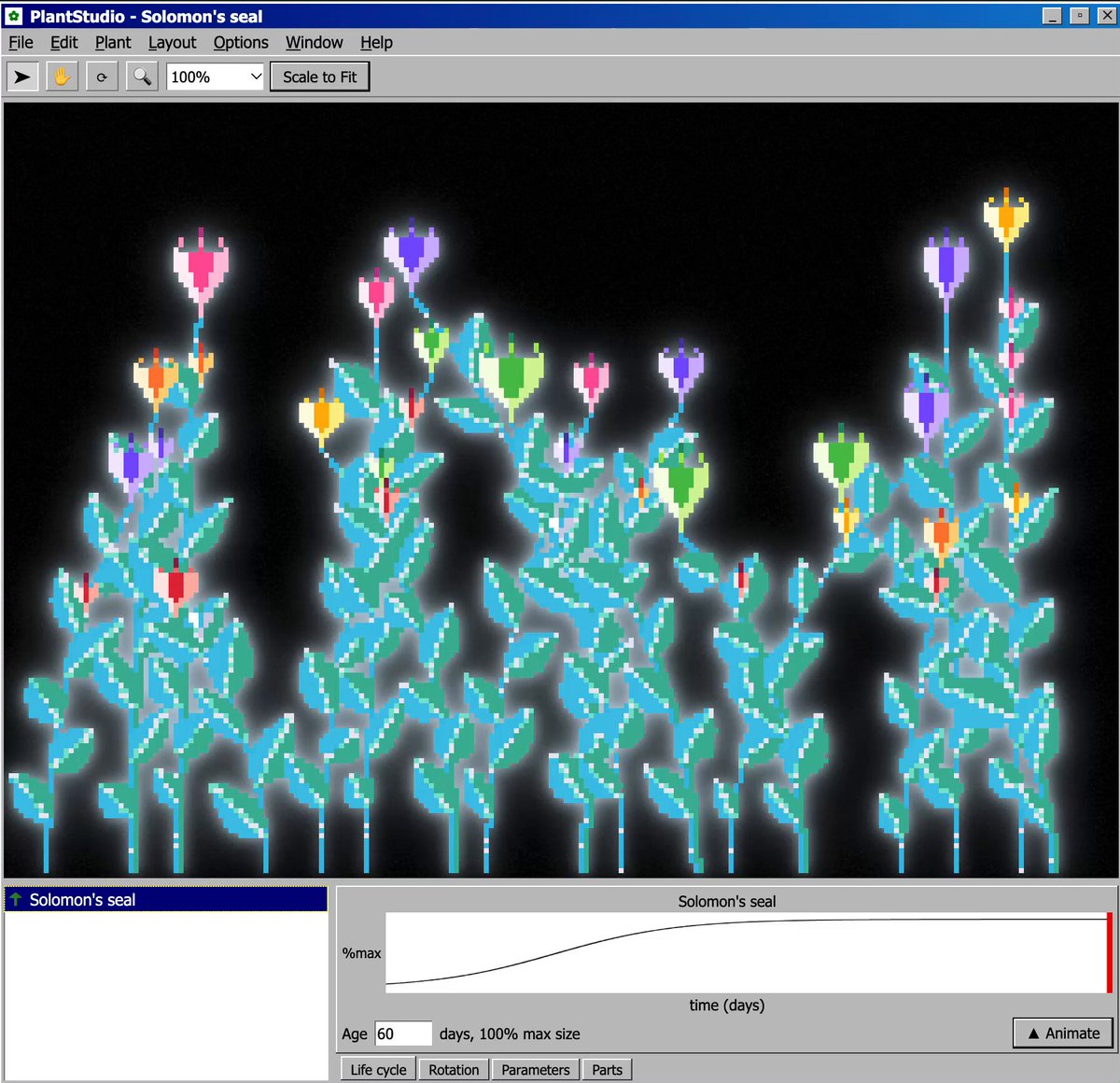Image resolution: width=1120 pixels, height=1083 pixels.
Task: Open the Layout menu
Action: click(172, 42)
